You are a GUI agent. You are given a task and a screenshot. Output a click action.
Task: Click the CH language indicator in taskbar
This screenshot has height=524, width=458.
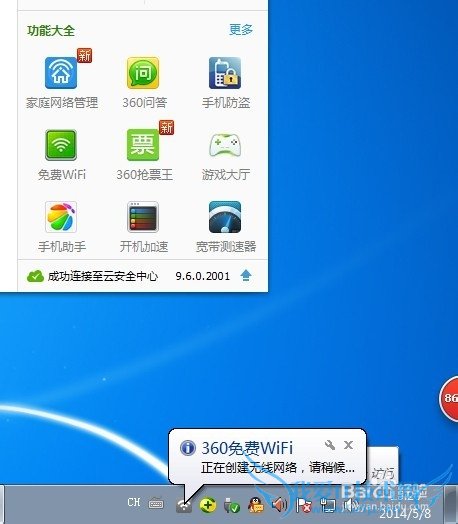[x=134, y=502]
